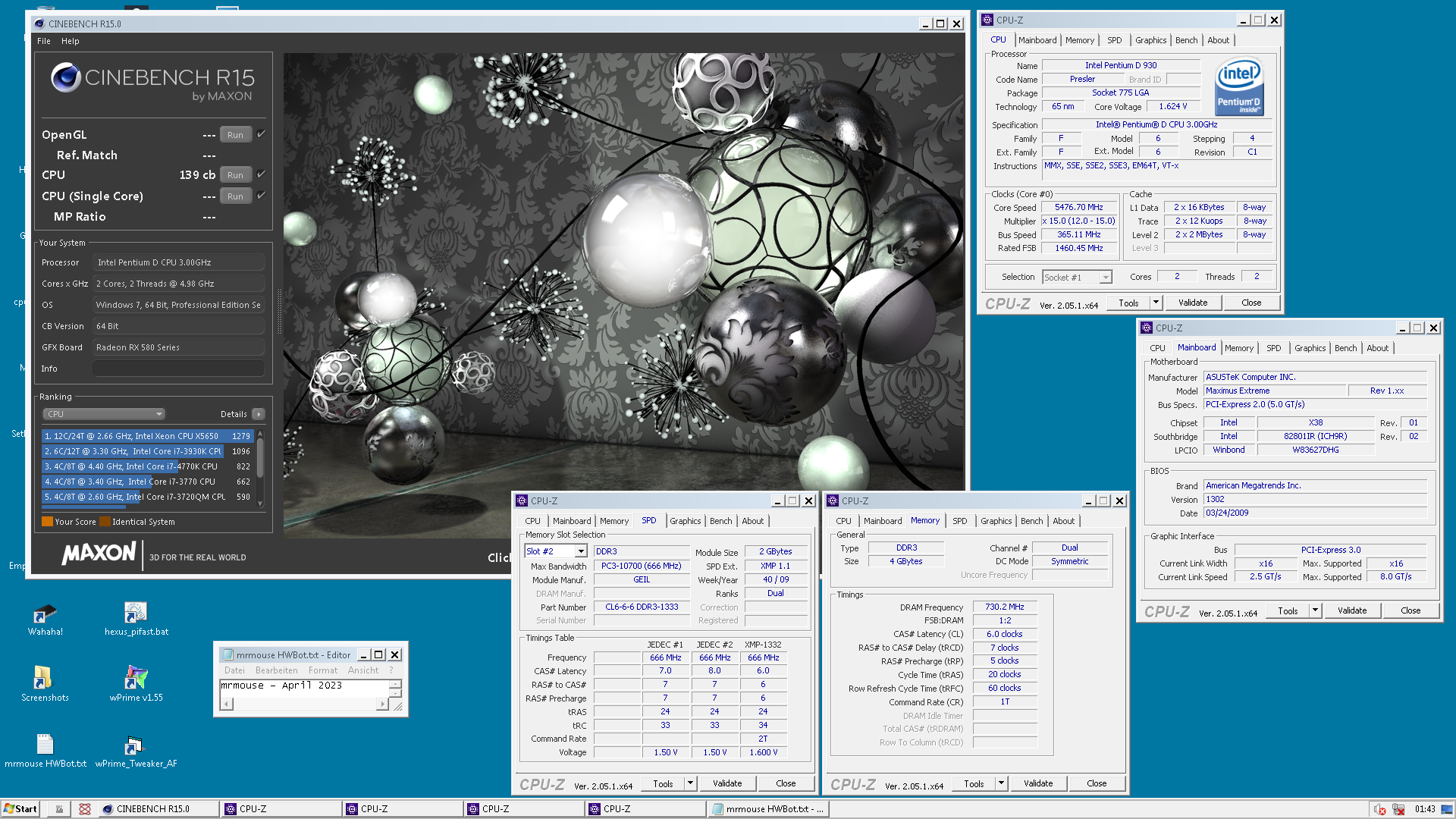Click the Your Score orange legend swatch
Screen dimensions: 1456x819
(x=47, y=522)
